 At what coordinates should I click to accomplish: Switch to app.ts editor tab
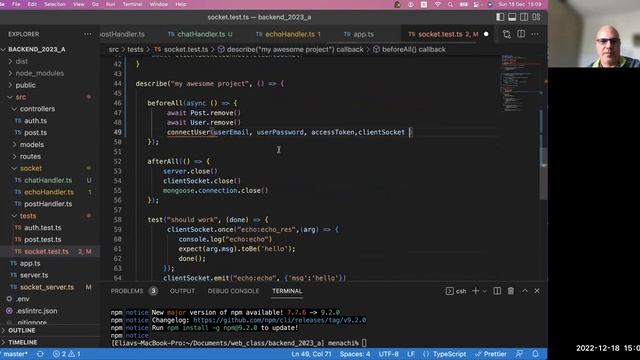pos(359,34)
